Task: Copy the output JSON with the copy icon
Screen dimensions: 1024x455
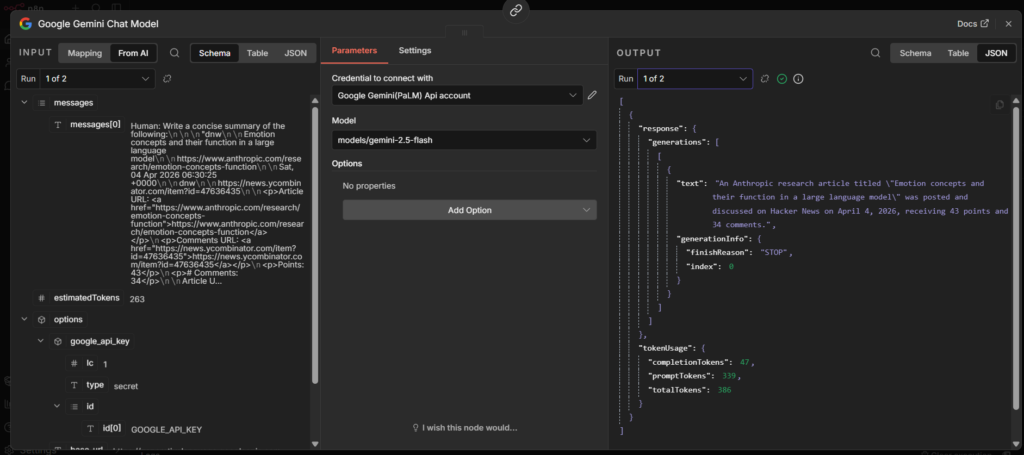Action: click(1000, 105)
